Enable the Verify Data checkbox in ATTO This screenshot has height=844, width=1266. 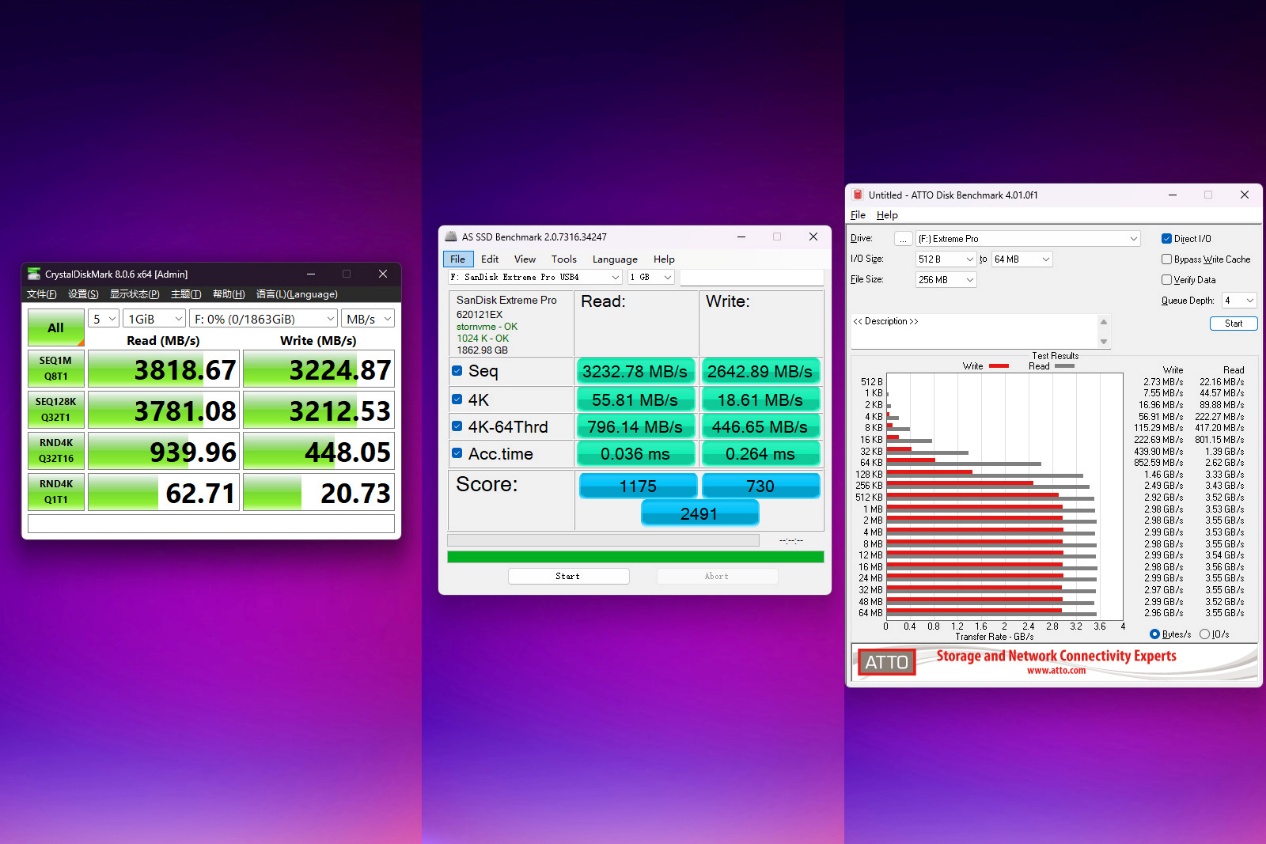tap(1166, 280)
